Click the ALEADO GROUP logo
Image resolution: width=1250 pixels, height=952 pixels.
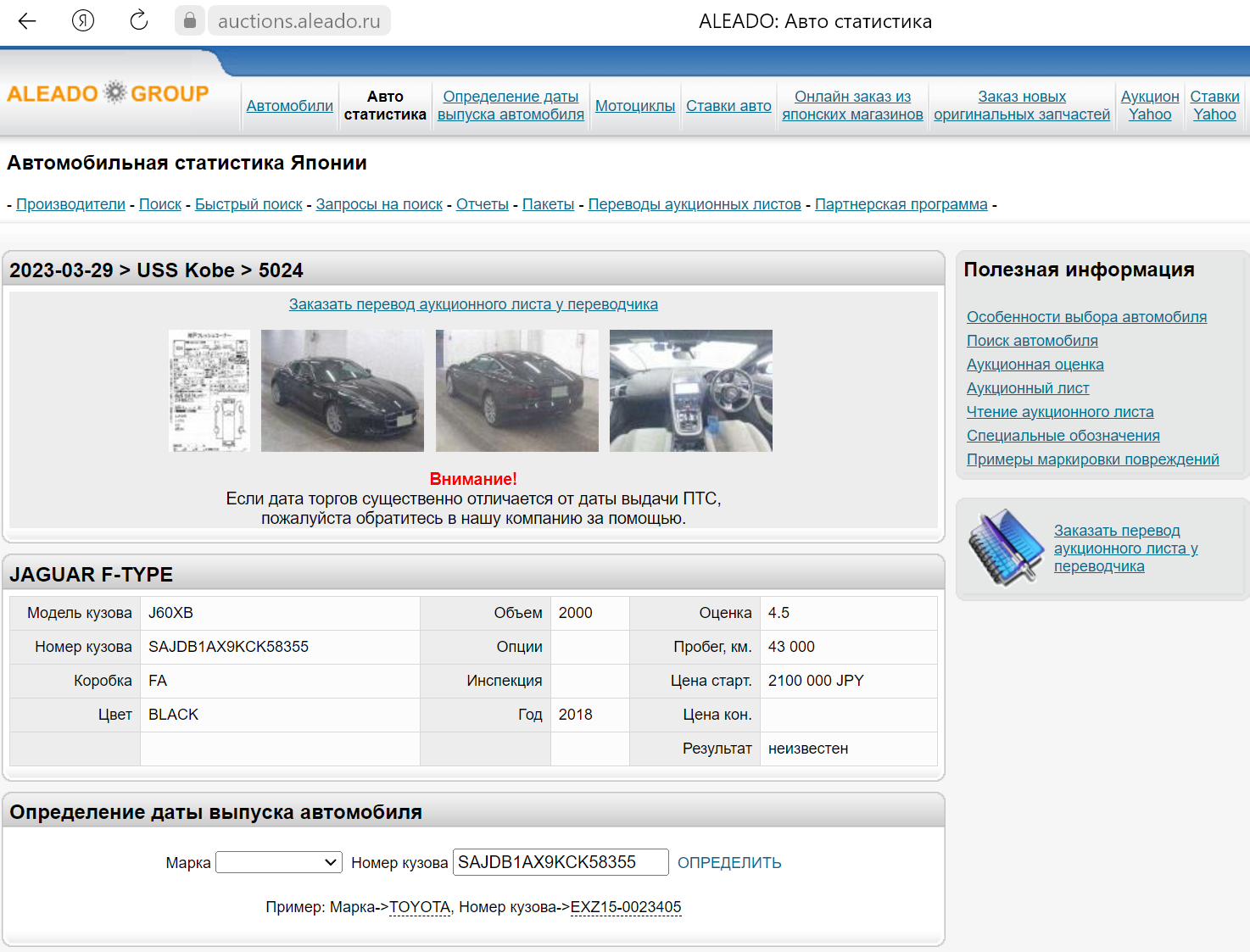(x=107, y=92)
